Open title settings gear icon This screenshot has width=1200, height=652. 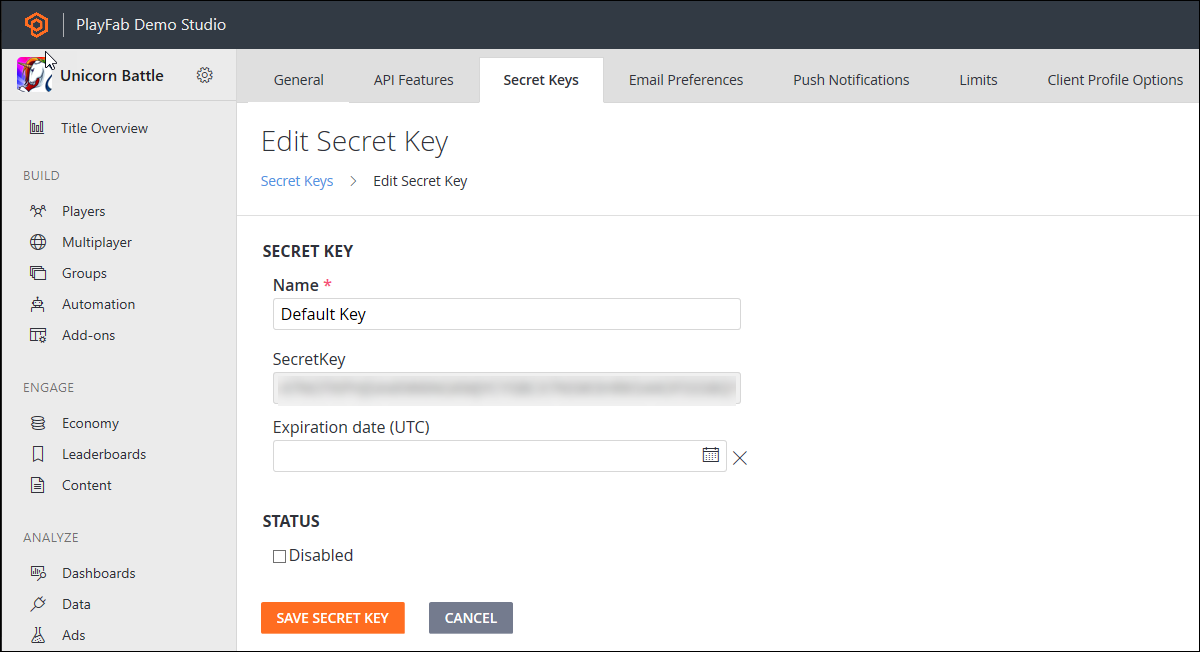pos(204,75)
